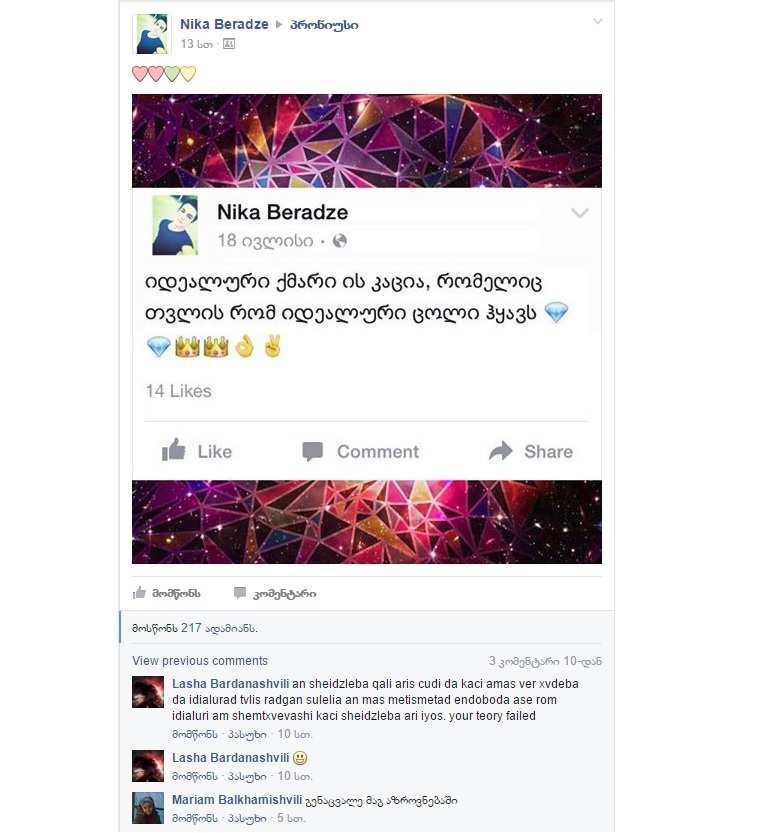Open Nika Beradze's profile picture thumbnail
Viewport: 768px width, 833px height.
coord(152,34)
